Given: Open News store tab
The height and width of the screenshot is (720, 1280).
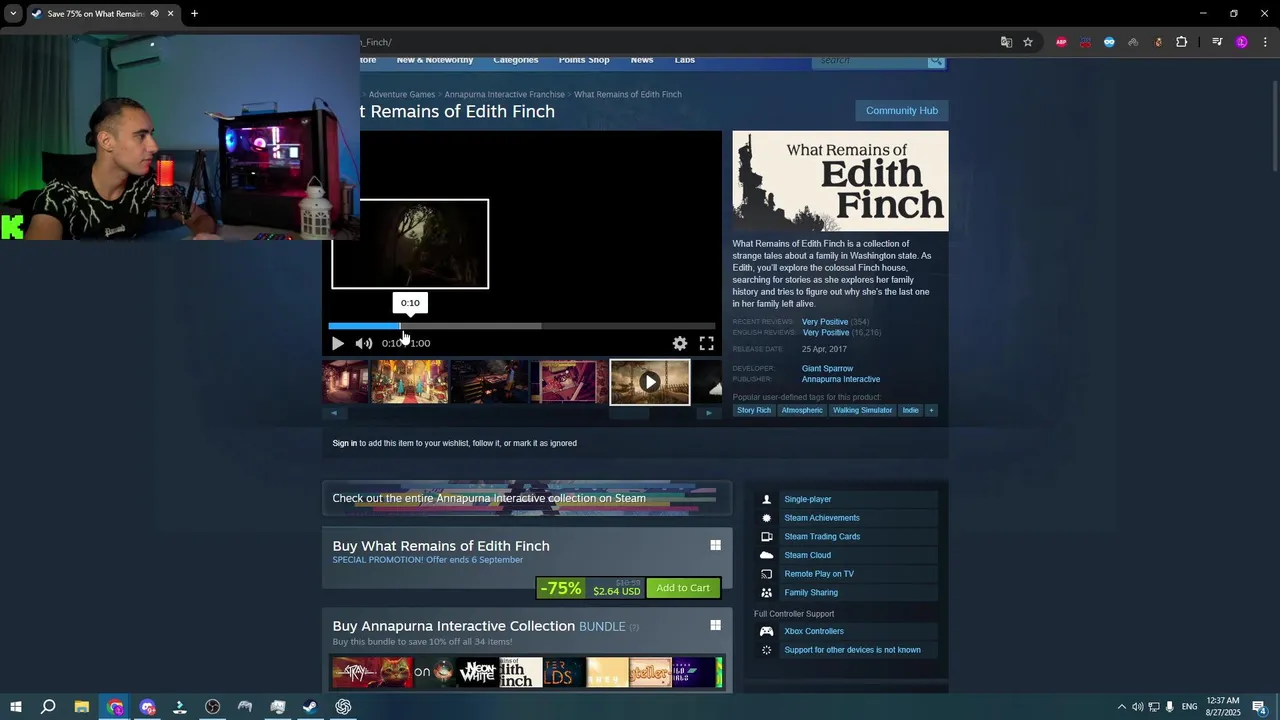Looking at the screenshot, I should (x=642, y=60).
